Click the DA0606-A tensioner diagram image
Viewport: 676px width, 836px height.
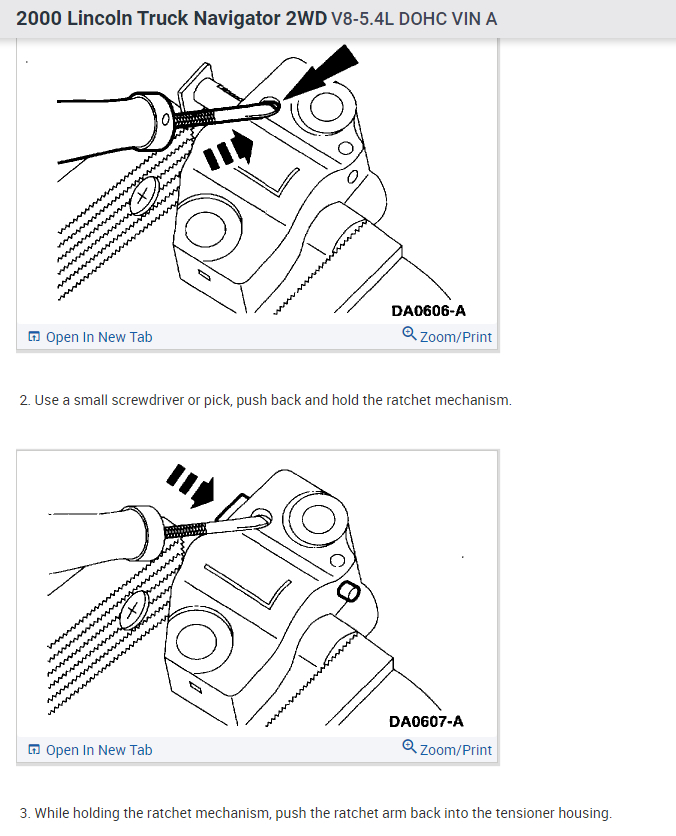pos(257,180)
